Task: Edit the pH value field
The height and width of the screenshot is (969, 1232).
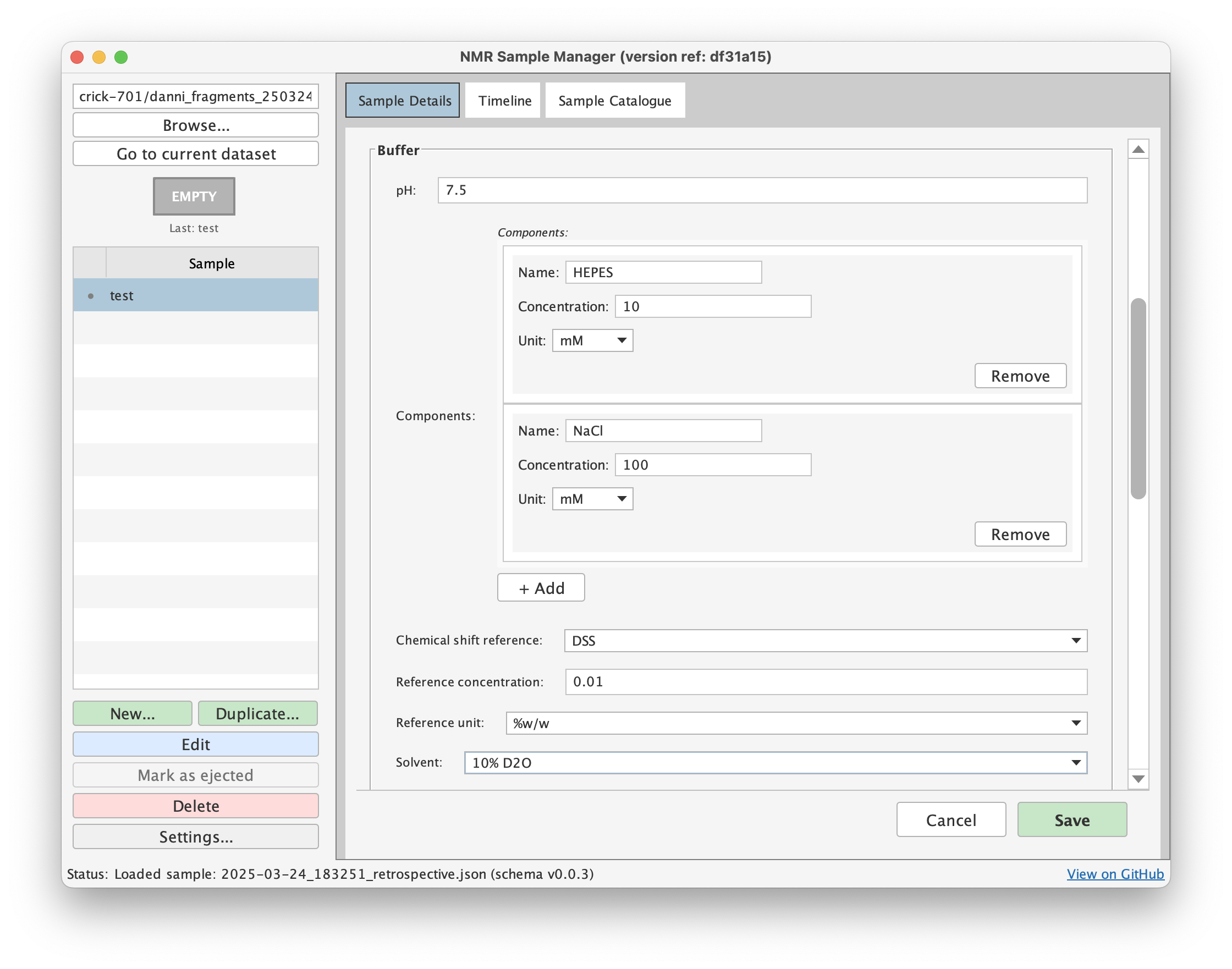Action: point(761,191)
